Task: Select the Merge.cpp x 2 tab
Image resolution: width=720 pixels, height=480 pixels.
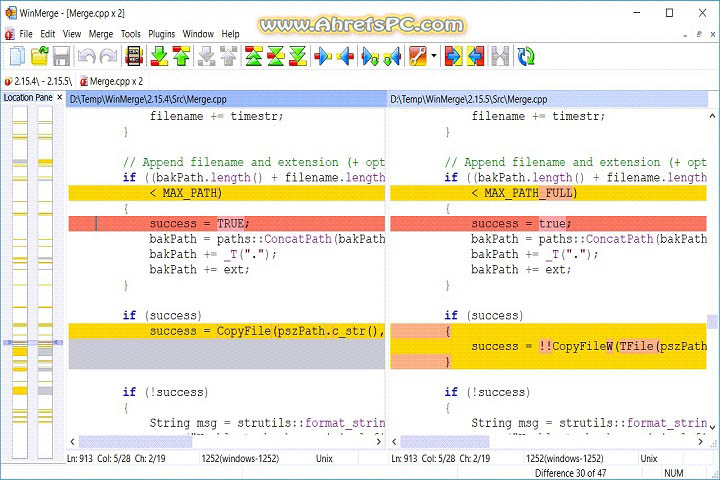Action: pyautogui.click(x=111, y=81)
